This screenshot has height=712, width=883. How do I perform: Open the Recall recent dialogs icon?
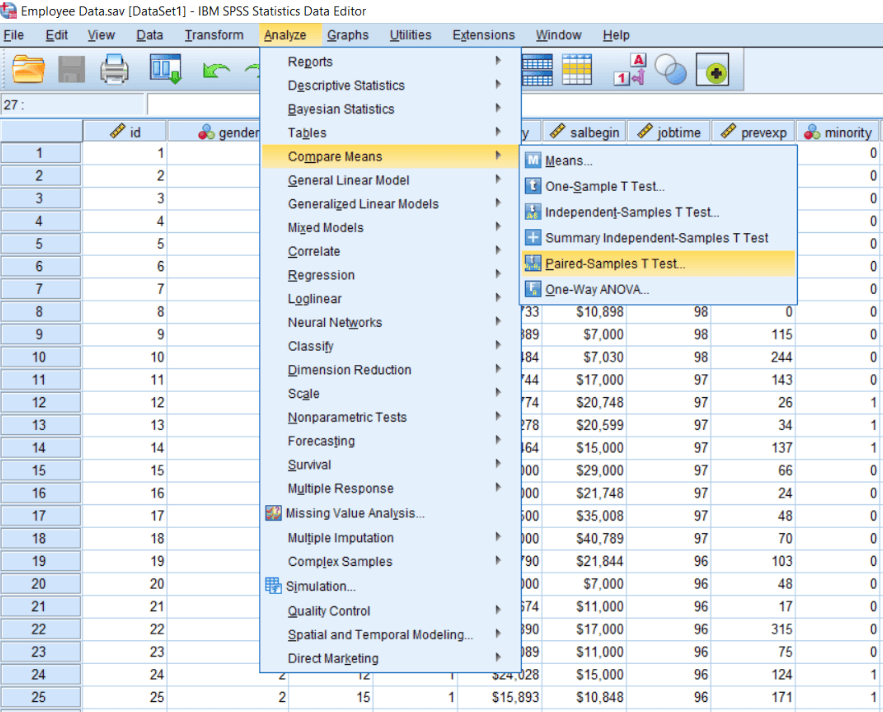(x=166, y=69)
